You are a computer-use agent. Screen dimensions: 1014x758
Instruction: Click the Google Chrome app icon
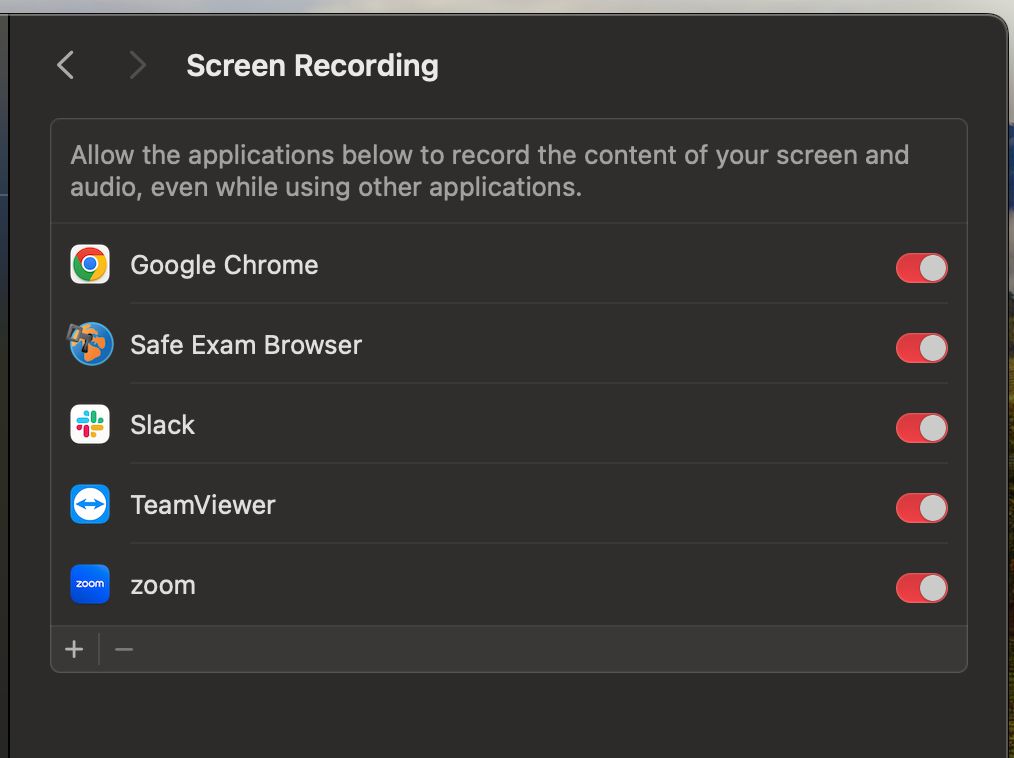(90, 265)
